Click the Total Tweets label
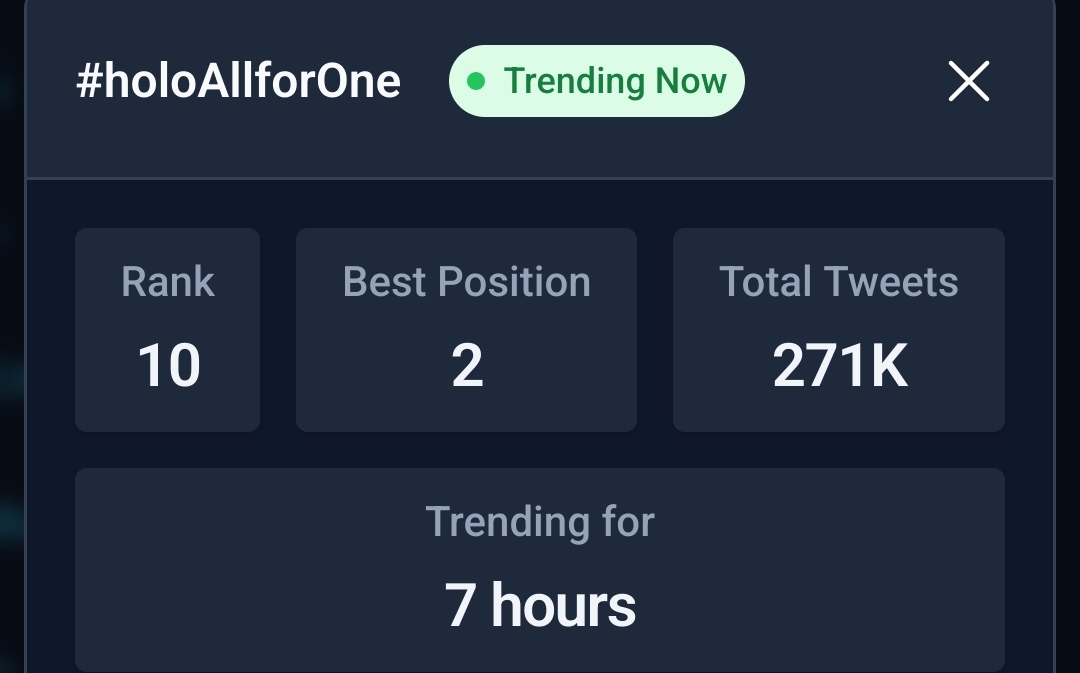This screenshot has width=1080, height=673. pos(838,282)
